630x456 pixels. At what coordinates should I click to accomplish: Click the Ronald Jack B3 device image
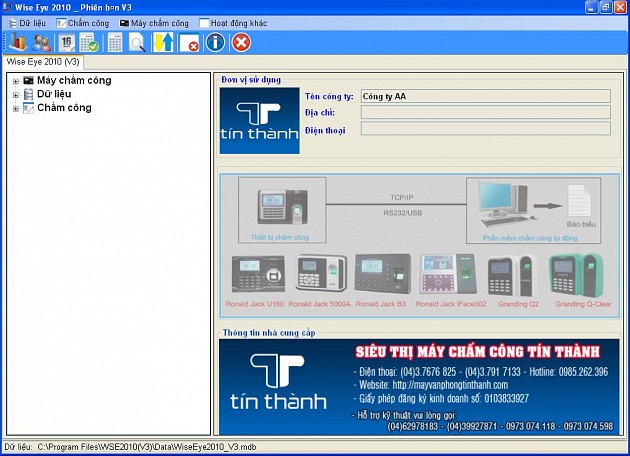coord(383,274)
